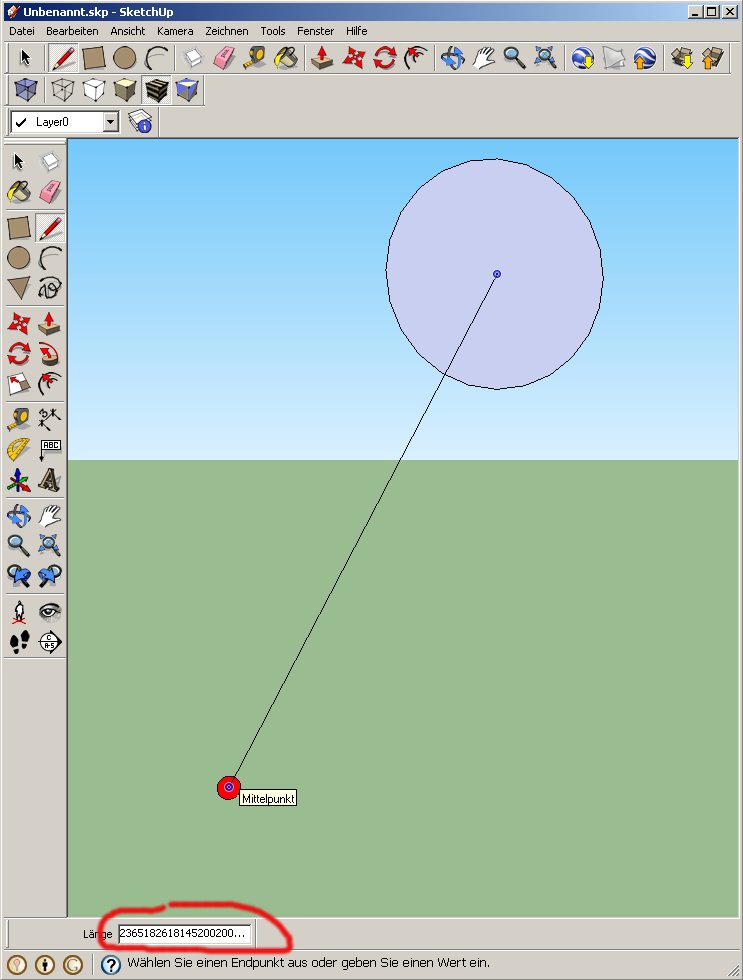Image resolution: width=743 pixels, height=980 pixels.
Task: Click the Get Models download button
Action: coord(683,58)
